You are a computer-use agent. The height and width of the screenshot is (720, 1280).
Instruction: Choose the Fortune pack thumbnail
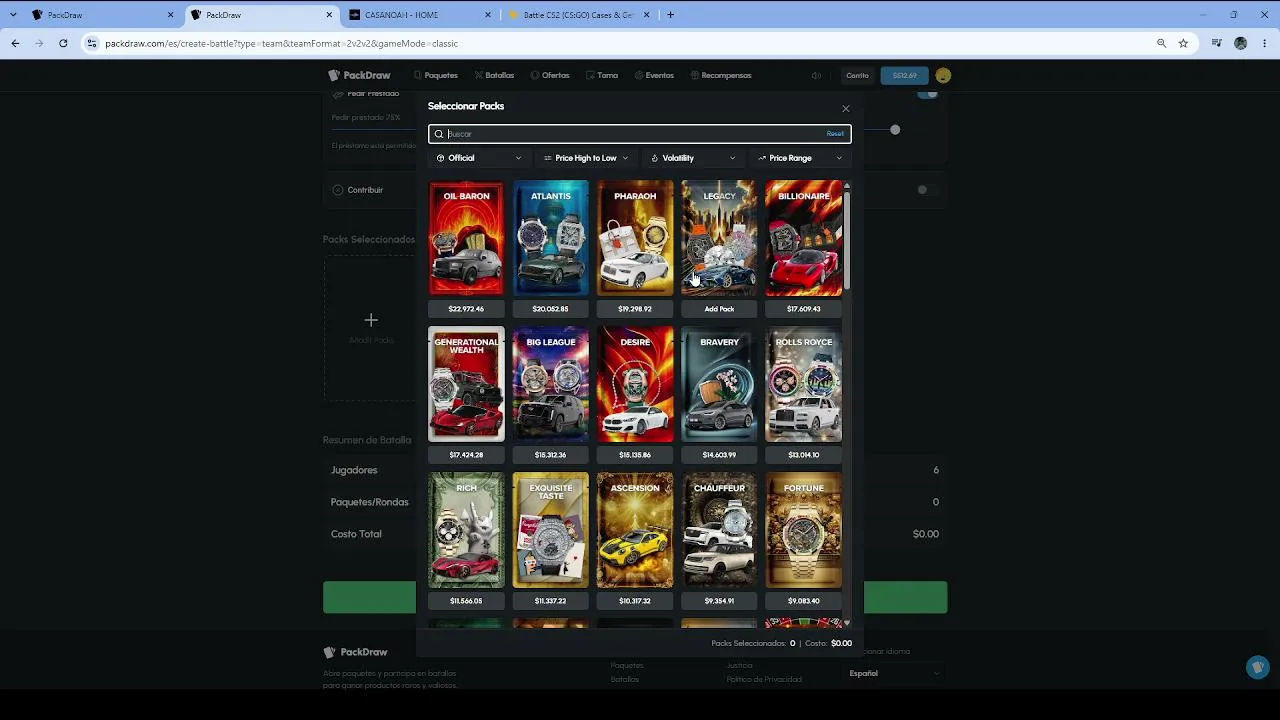(804, 530)
